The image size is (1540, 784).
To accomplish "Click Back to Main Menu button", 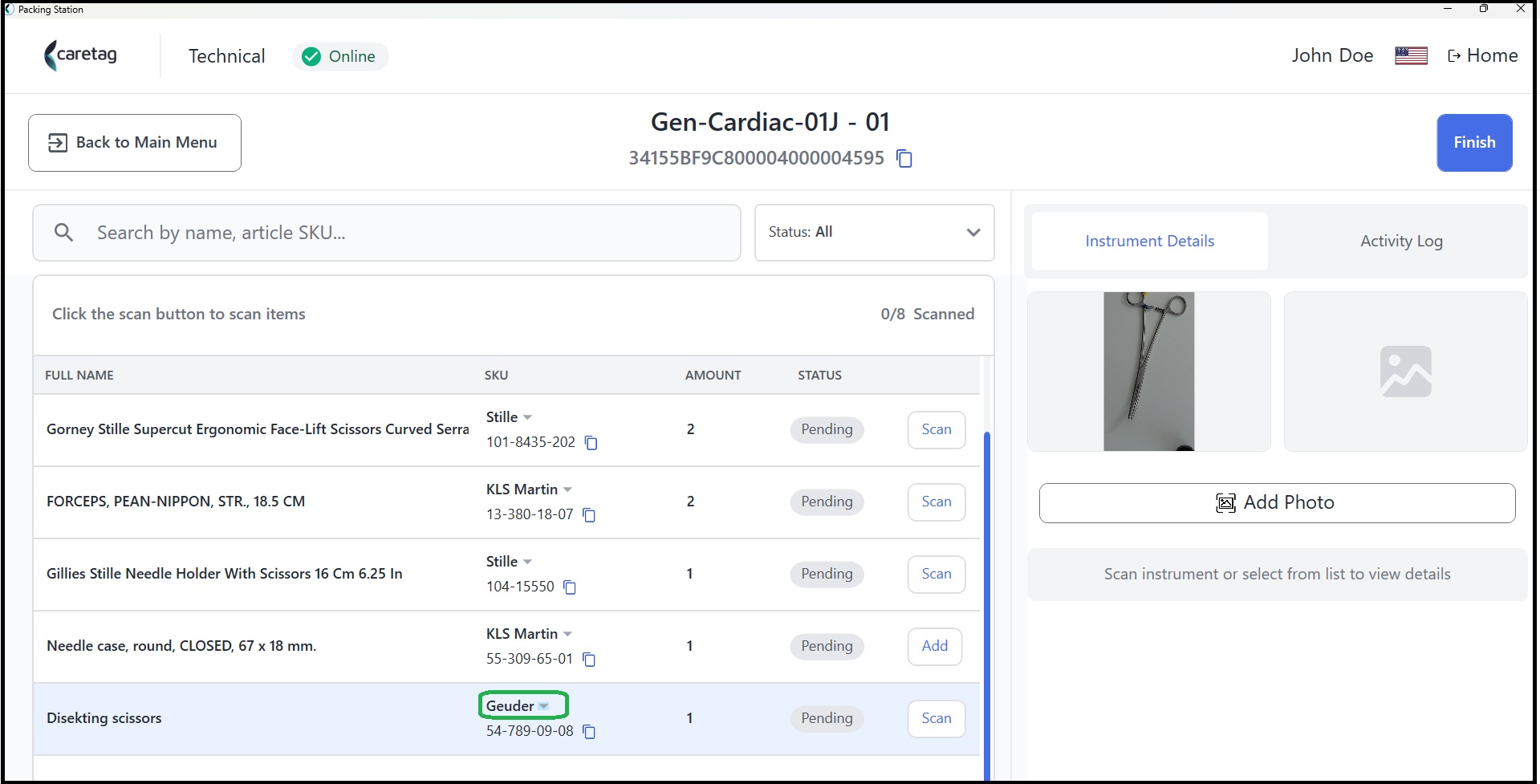I will 135,143.
